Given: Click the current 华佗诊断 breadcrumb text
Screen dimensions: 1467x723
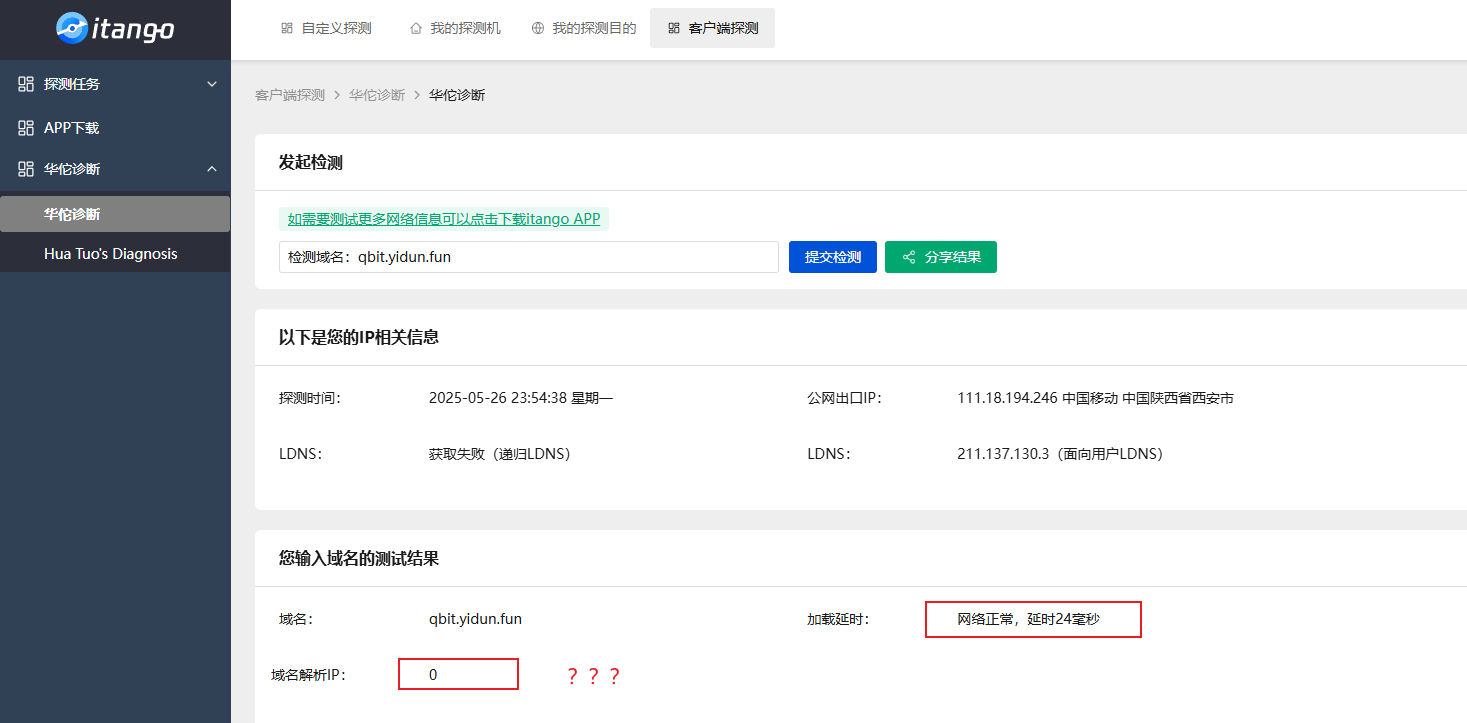Looking at the screenshot, I should [x=457, y=95].
